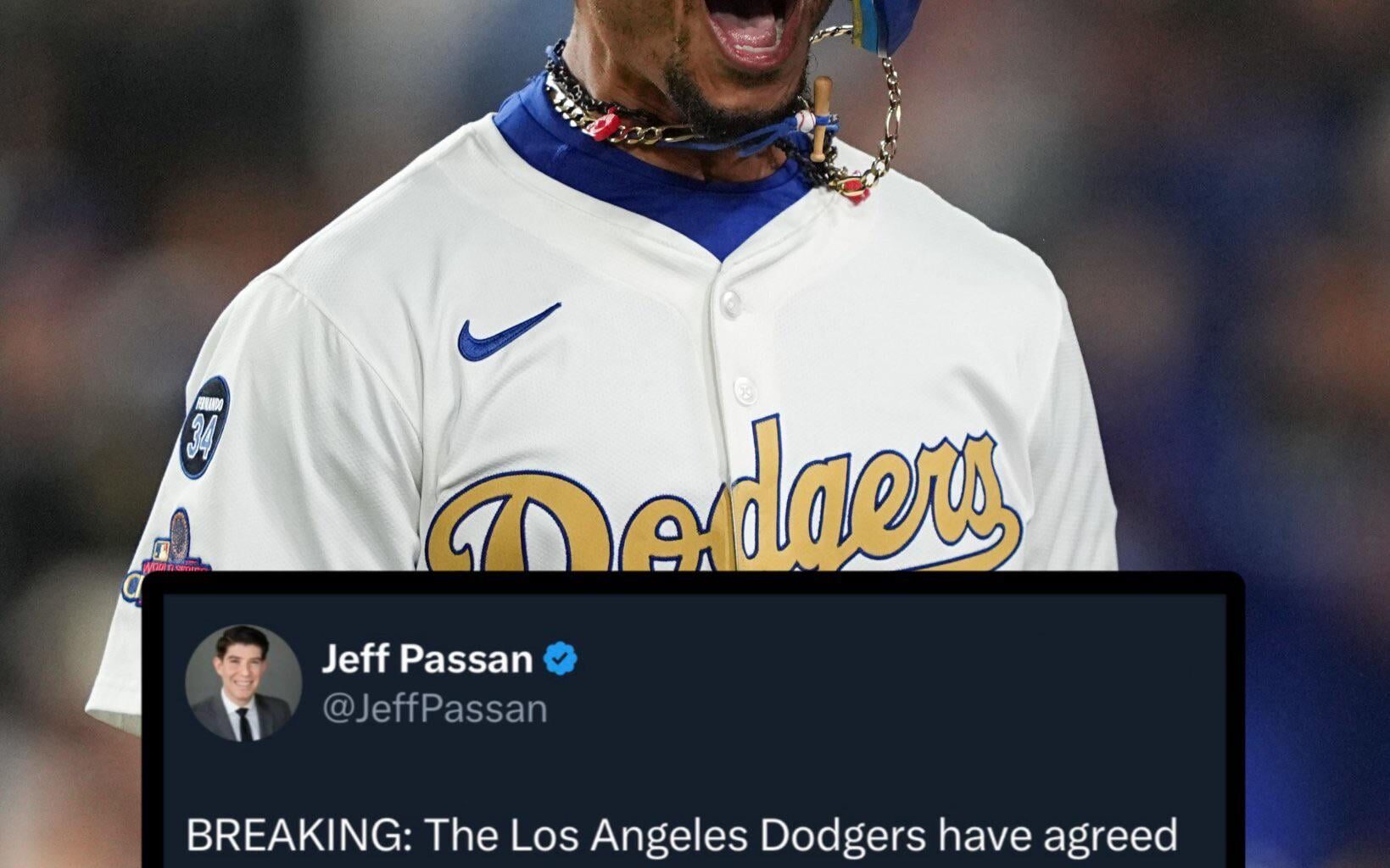This screenshot has height=868, width=1390.
Task: Click the player's open mouth
Action: pos(751,31)
